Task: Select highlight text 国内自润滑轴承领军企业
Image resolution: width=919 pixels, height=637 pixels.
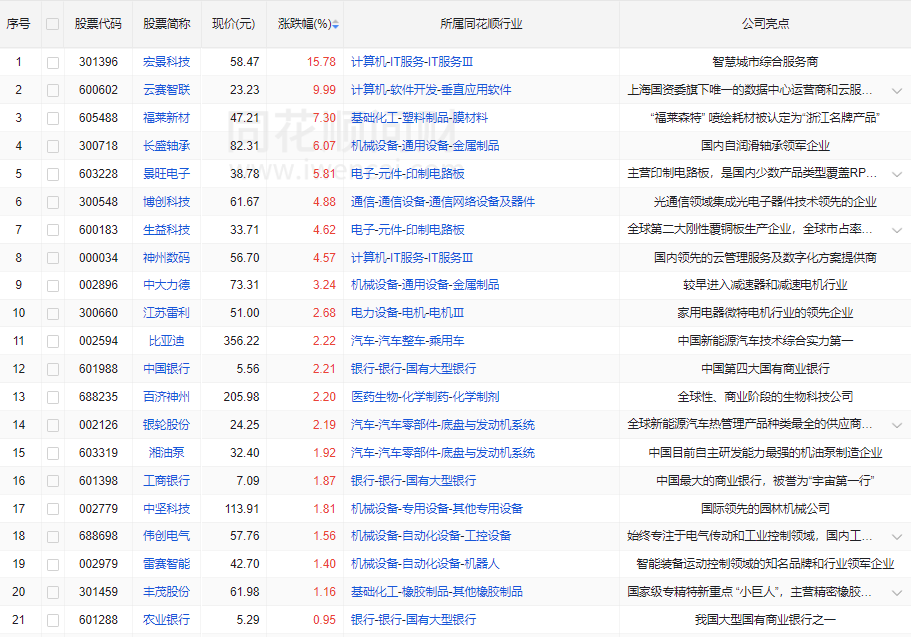Action: pyautogui.click(x=765, y=145)
